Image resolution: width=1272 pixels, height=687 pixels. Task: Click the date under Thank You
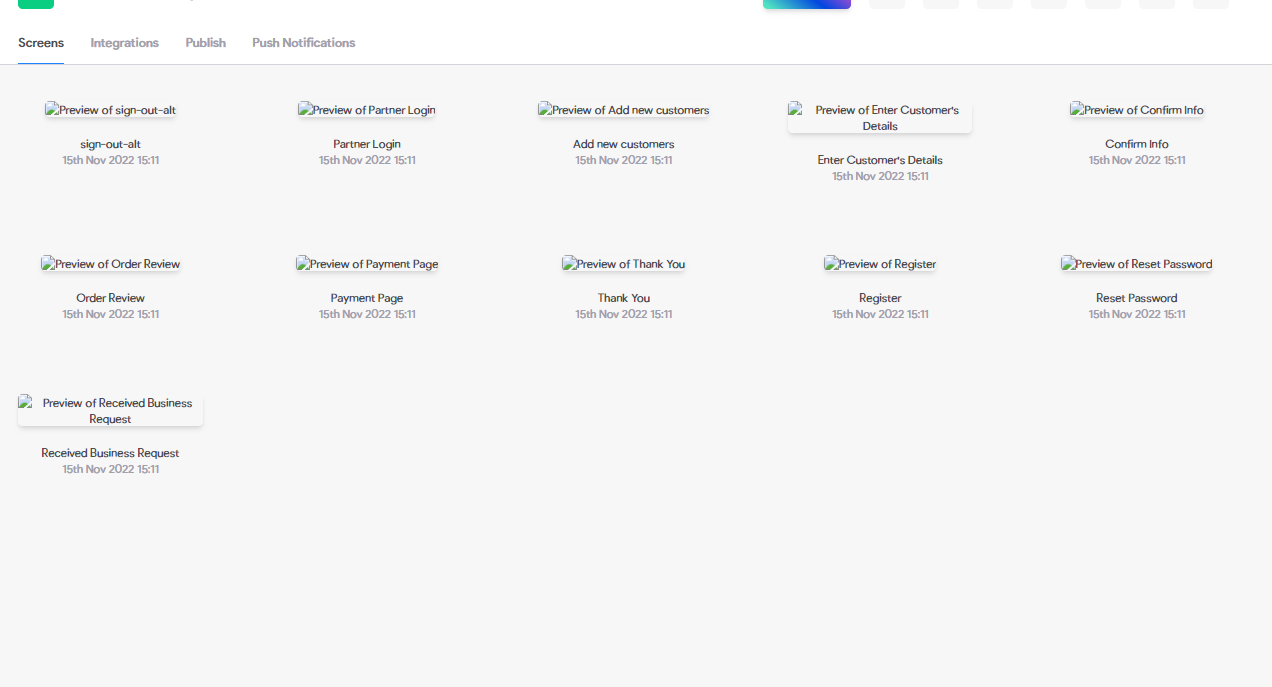click(624, 314)
